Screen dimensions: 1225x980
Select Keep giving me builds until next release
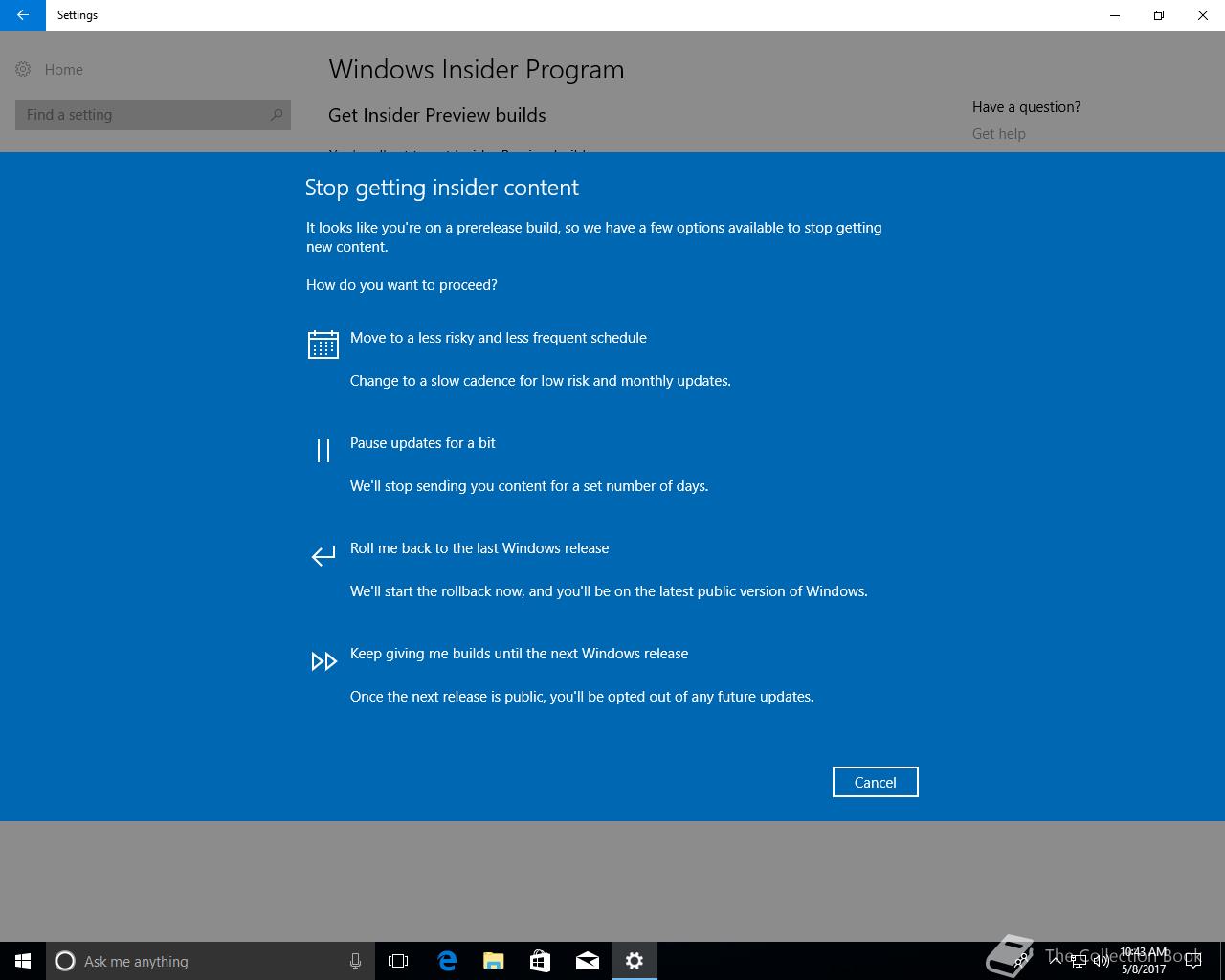520,654
